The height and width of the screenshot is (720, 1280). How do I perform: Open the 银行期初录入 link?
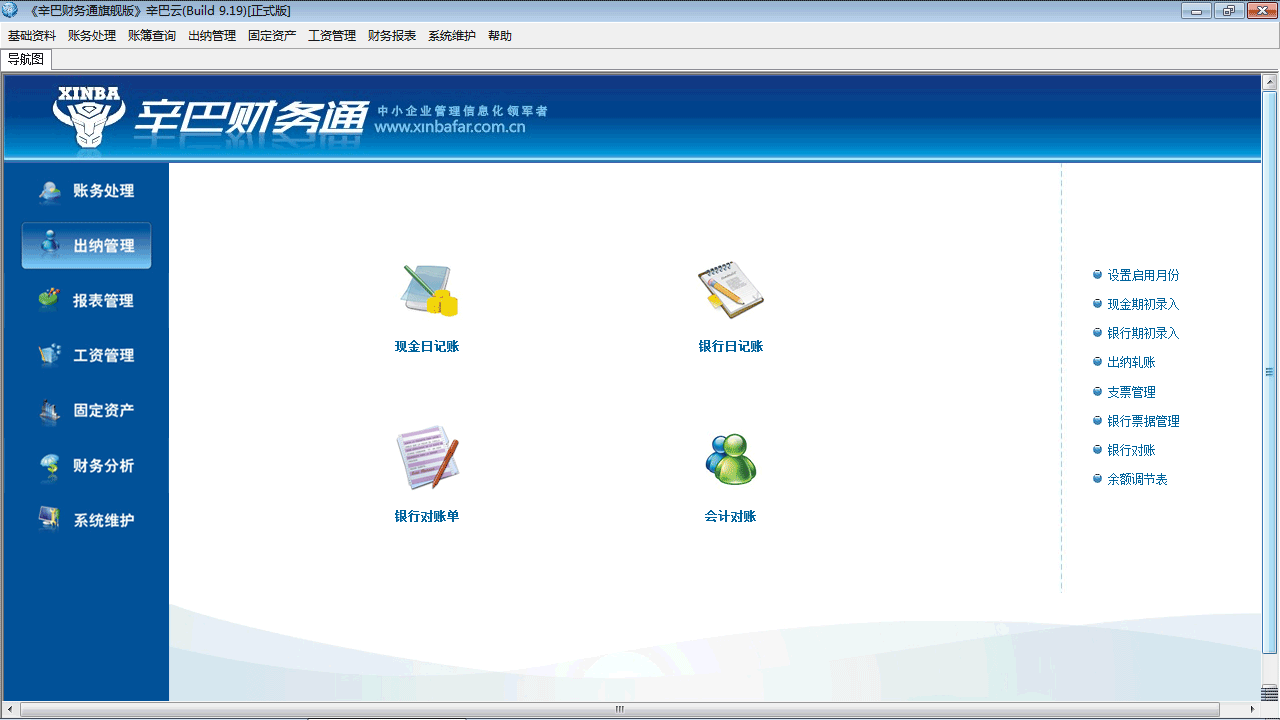(1143, 333)
